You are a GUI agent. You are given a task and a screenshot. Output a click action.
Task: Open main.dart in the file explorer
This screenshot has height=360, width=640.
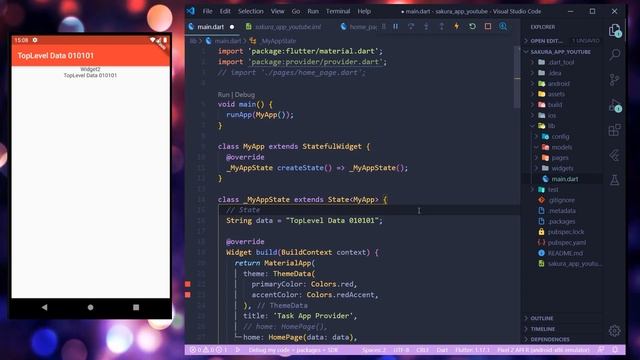564,179
